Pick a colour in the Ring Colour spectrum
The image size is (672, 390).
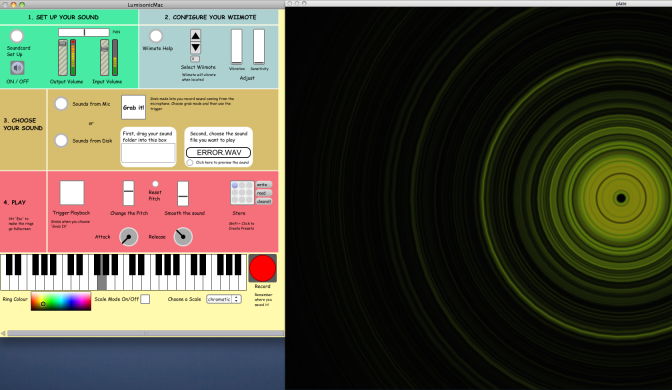tap(61, 301)
